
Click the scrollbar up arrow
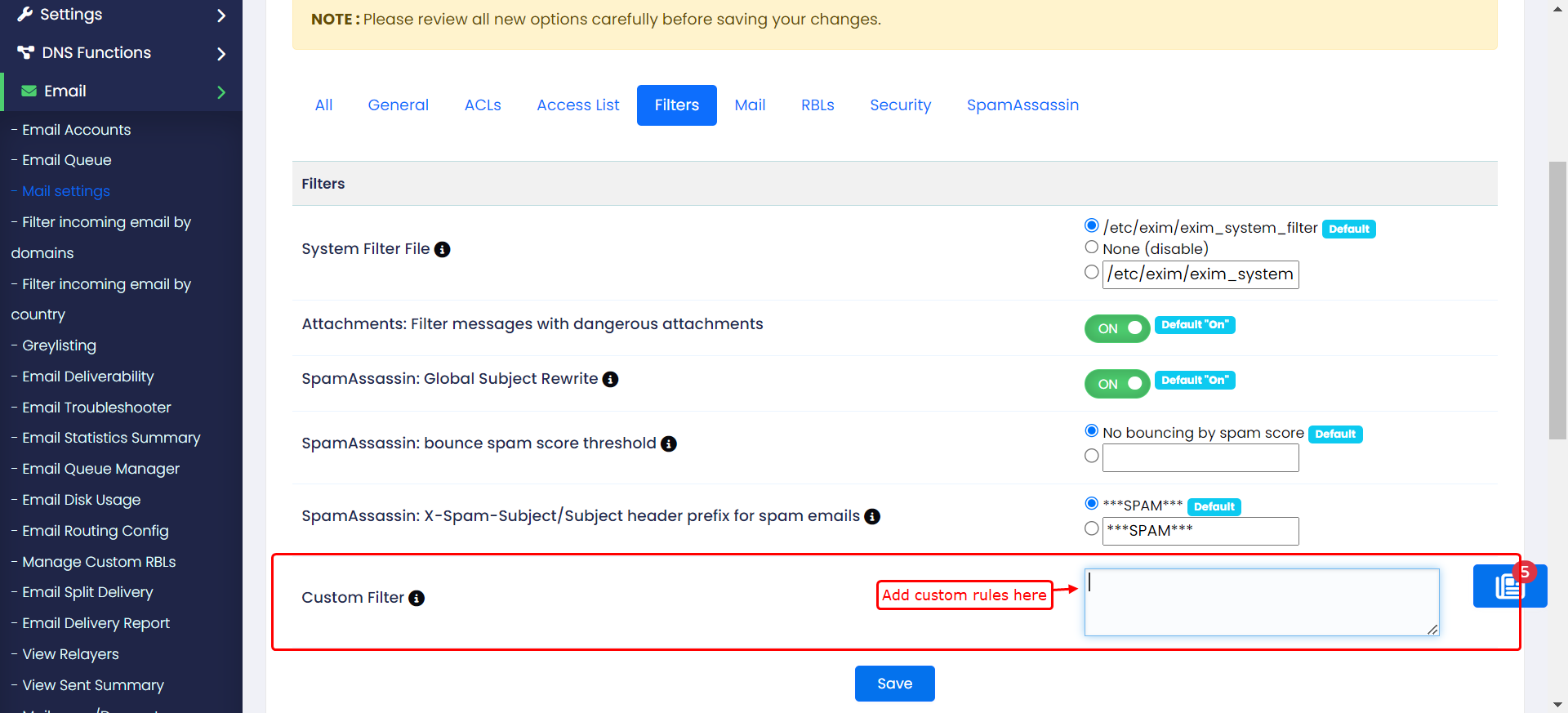1557,8
